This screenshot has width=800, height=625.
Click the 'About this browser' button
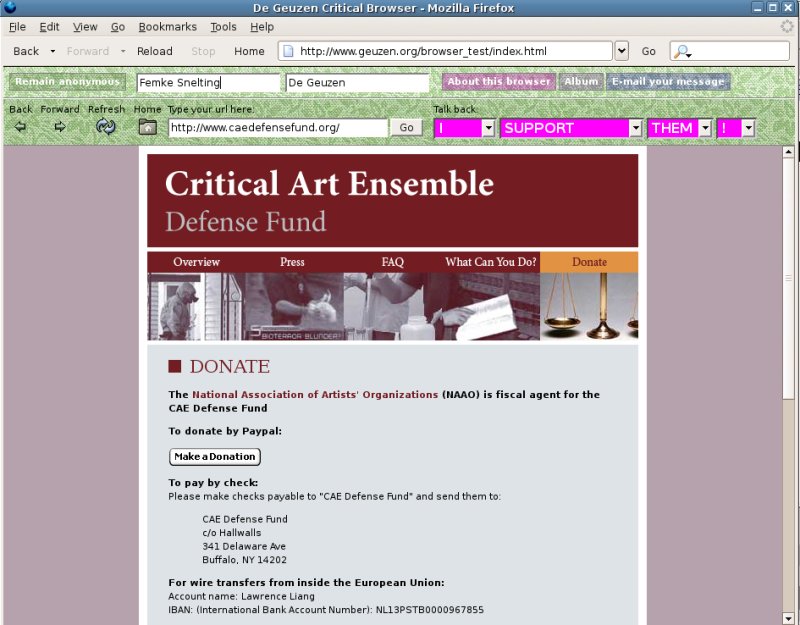[499, 82]
